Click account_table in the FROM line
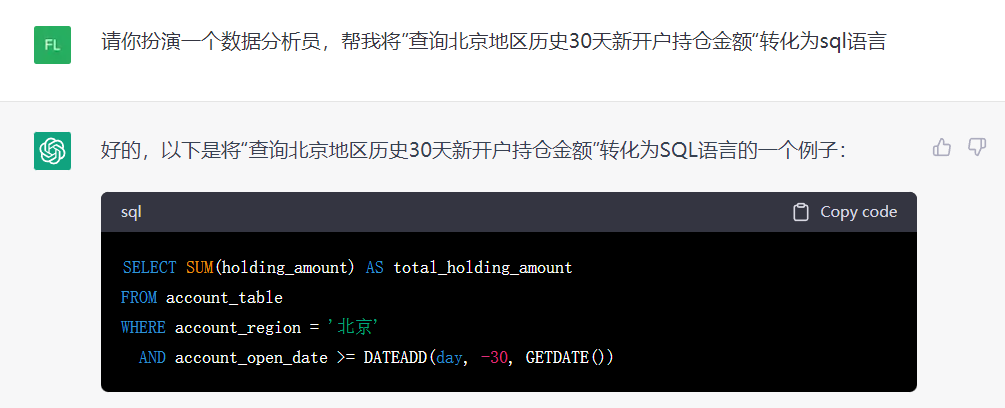The height and width of the screenshot is (408, 1005). point(224,298)
